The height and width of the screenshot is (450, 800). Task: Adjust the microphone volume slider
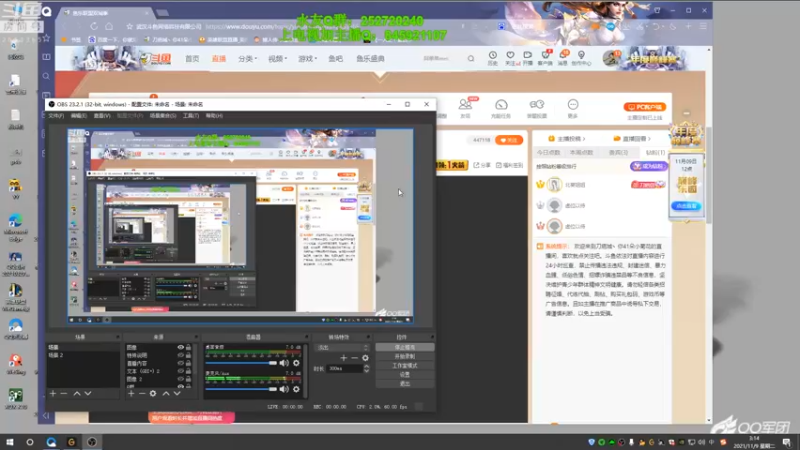click(x=241, y=389)
